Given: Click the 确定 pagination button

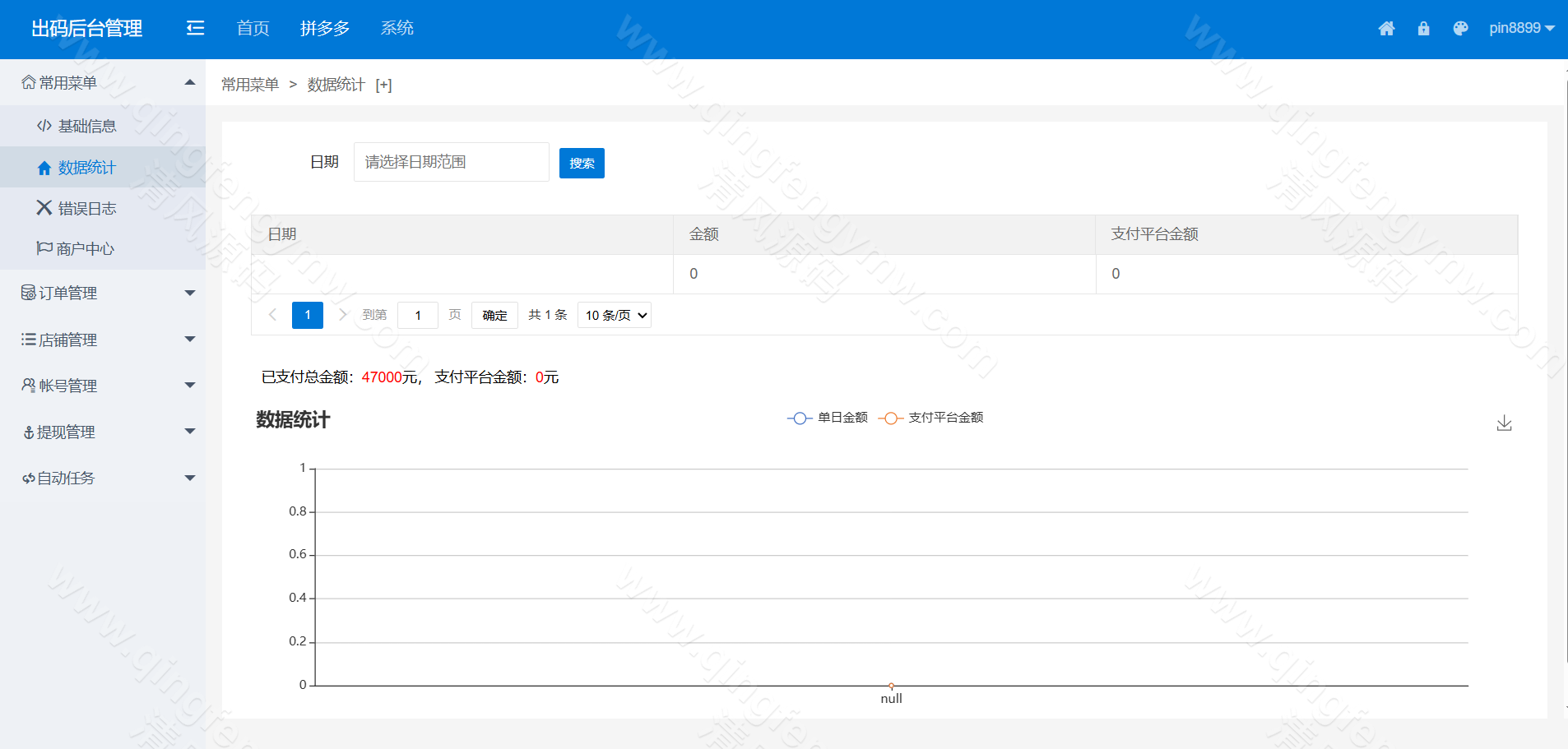Looking at the screenshot, I should tap(494, 316).
